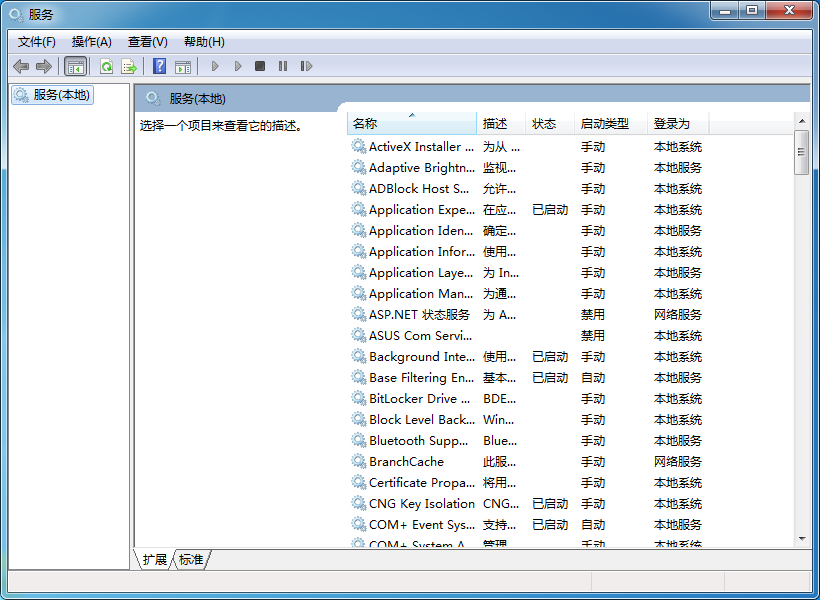Open the 操作(A) menu
The image size is (820, 600).
coord(92,41)
